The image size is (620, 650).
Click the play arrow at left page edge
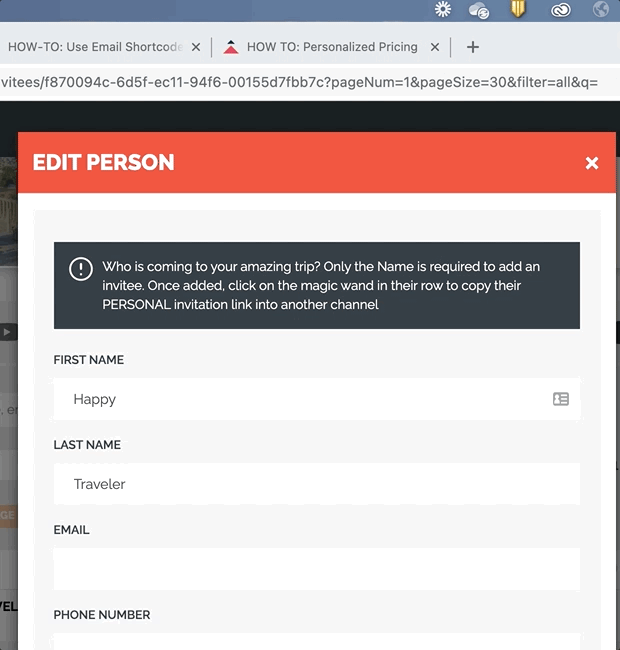[7, 332]
